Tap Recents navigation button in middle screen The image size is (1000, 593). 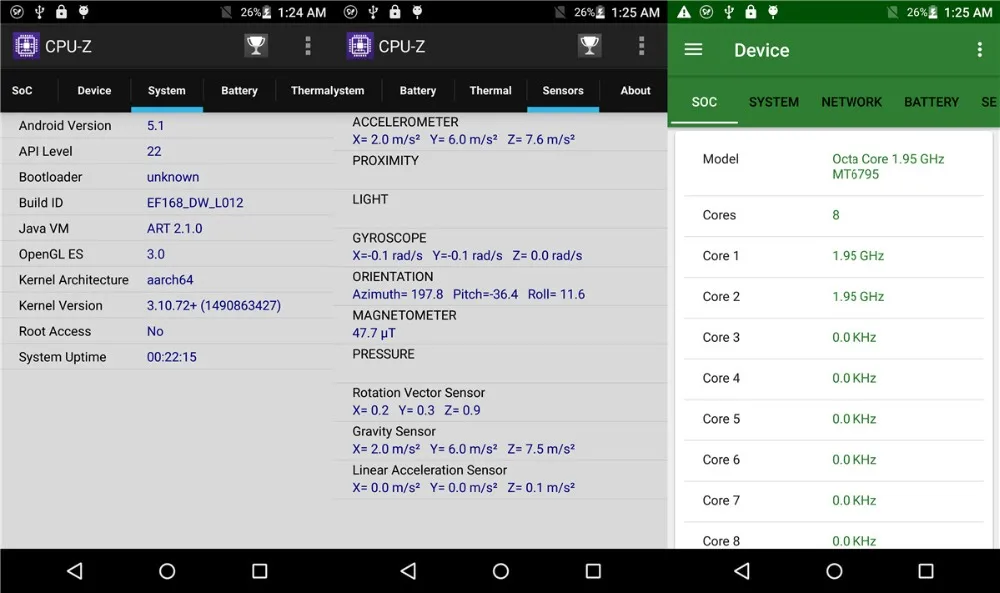point(593,571)
